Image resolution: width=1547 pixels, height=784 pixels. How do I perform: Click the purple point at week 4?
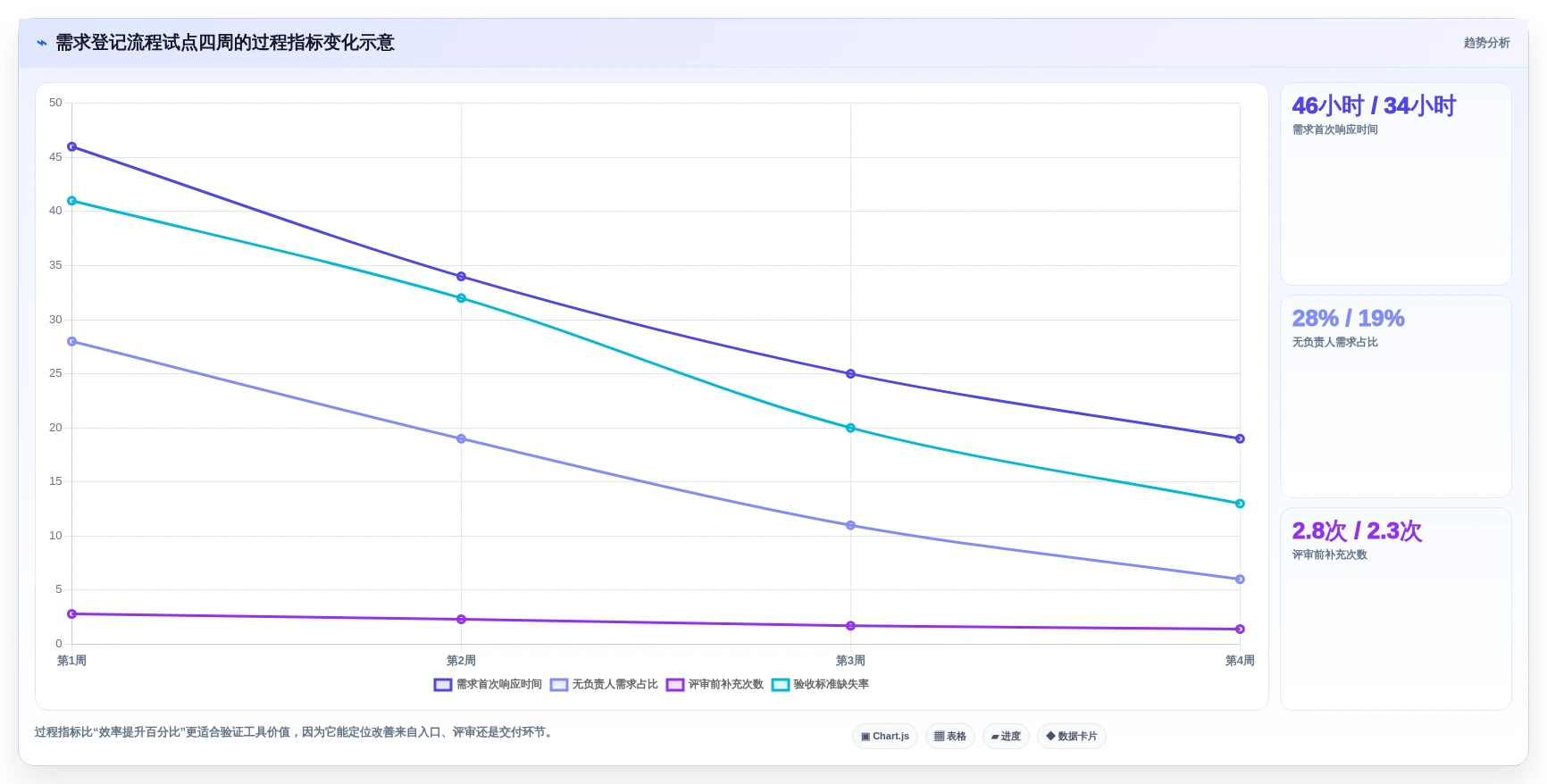coord(1240,629)
